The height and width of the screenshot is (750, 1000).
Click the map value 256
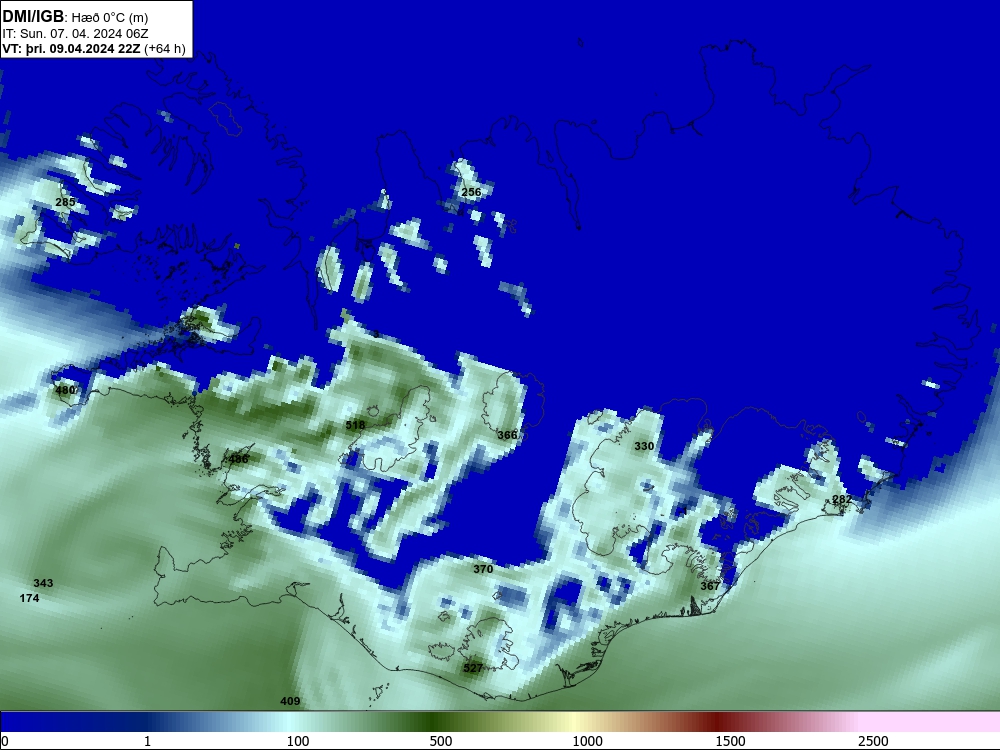(471, 192)
